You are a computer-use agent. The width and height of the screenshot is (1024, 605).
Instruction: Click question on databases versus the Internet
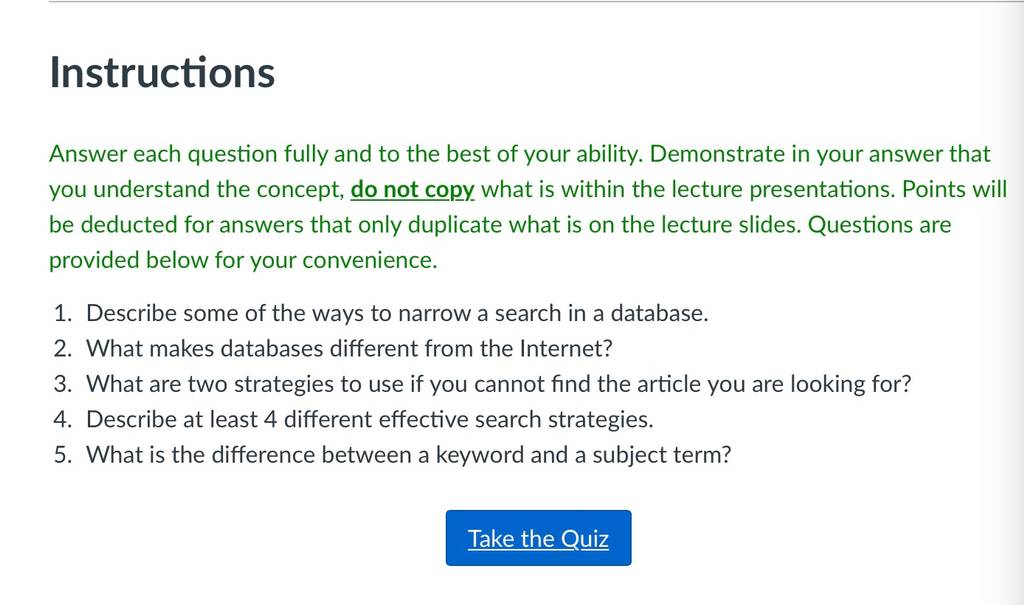click(x=349, y=348)
